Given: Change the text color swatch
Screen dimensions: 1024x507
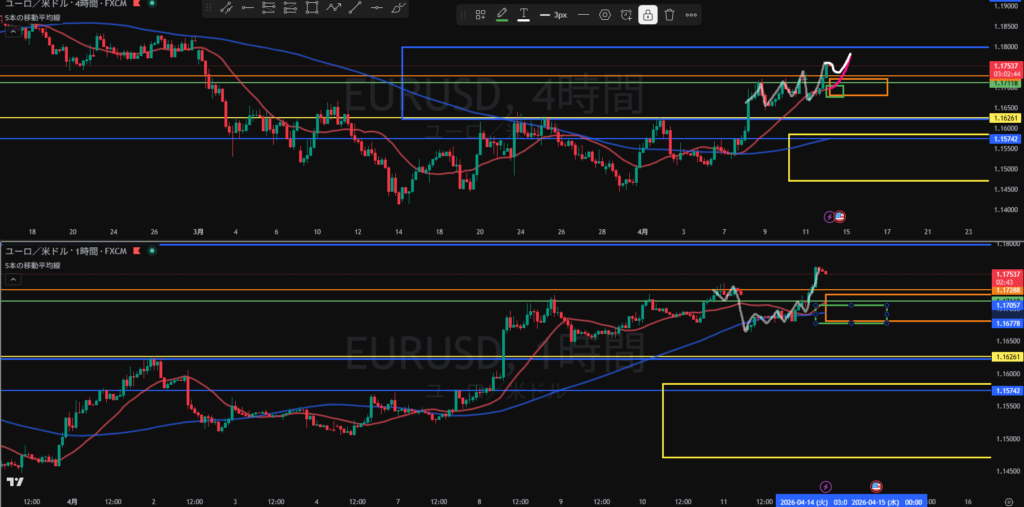Looking at the screenshot, I should click(x=523, y=15).
